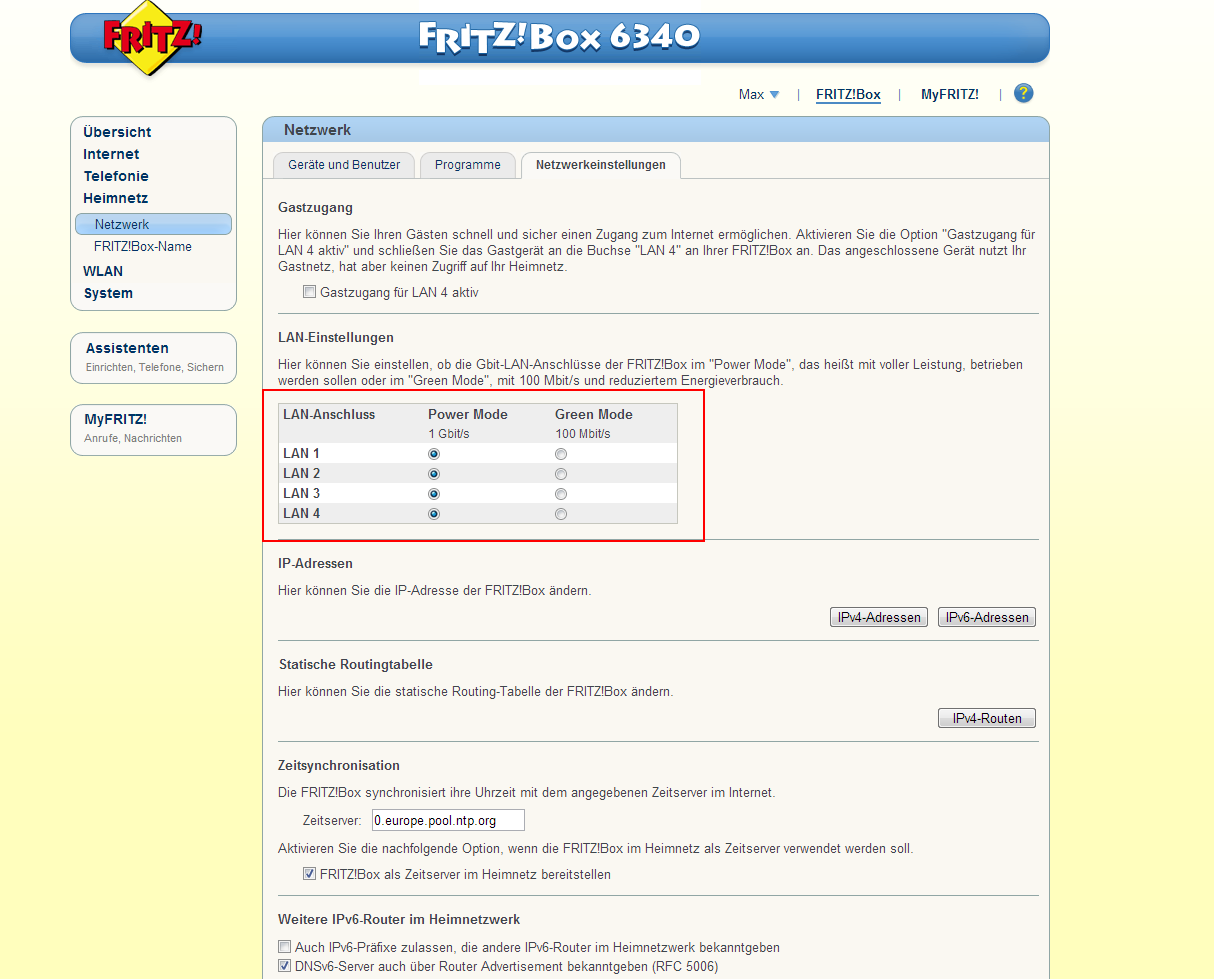Viewport: 1214px width, 979px height.
Task: Click the Green Mode column header
Action: (x=594, y=414)
